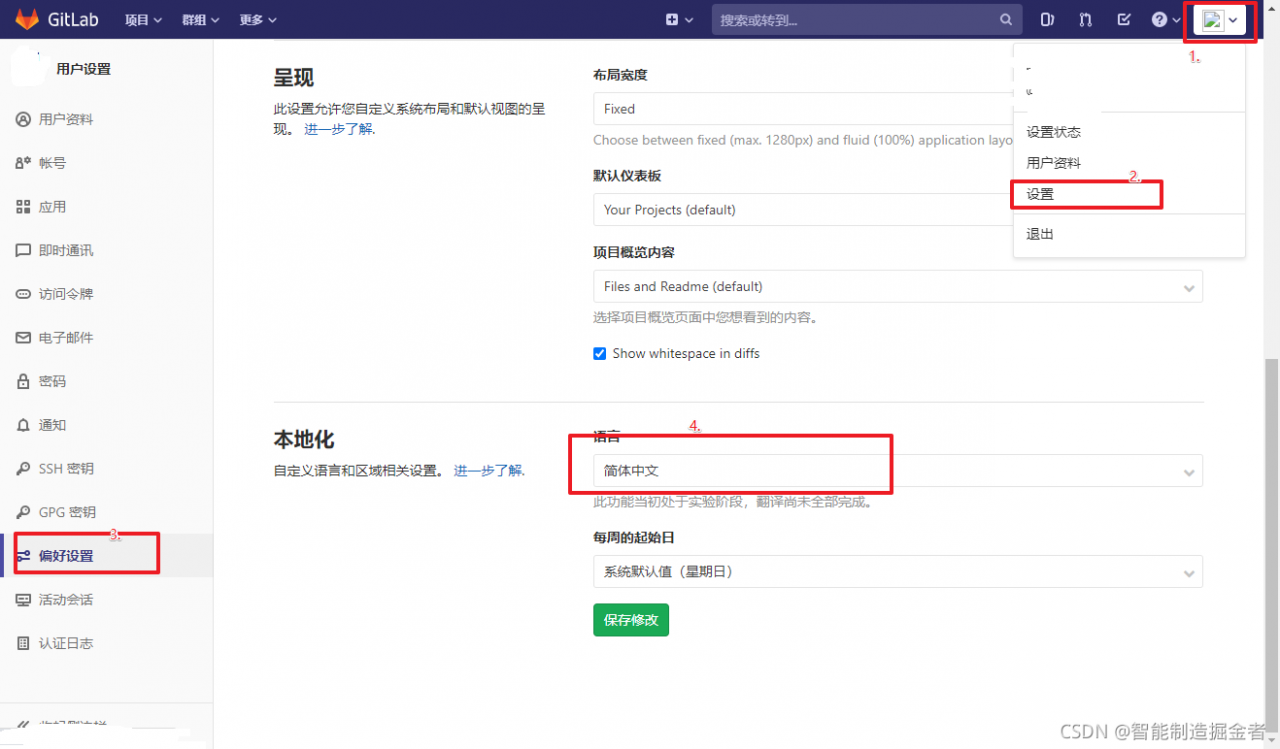The image size is (1280, 749).
Task: Expand the 更多 navbar menu
Action: (x=259, y=20)
